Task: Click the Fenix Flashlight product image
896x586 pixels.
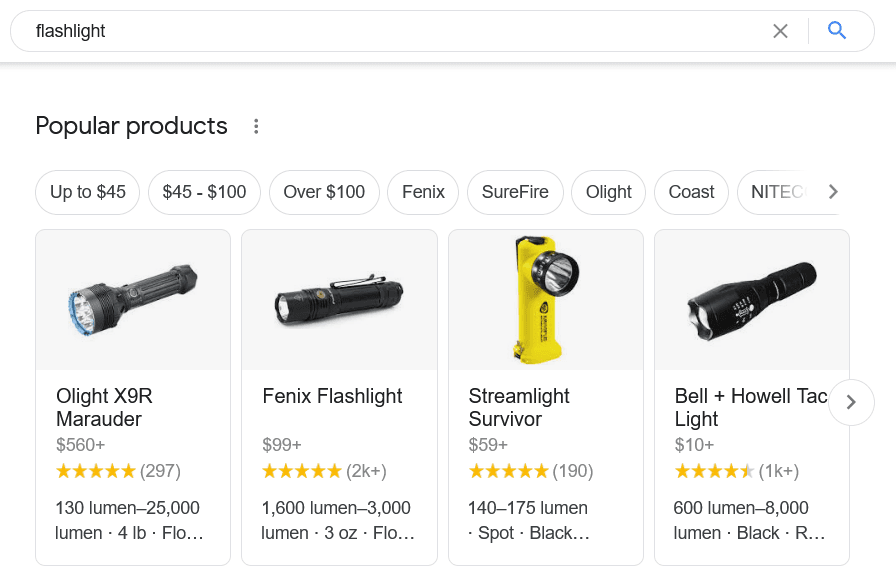Action: (339, 299)
